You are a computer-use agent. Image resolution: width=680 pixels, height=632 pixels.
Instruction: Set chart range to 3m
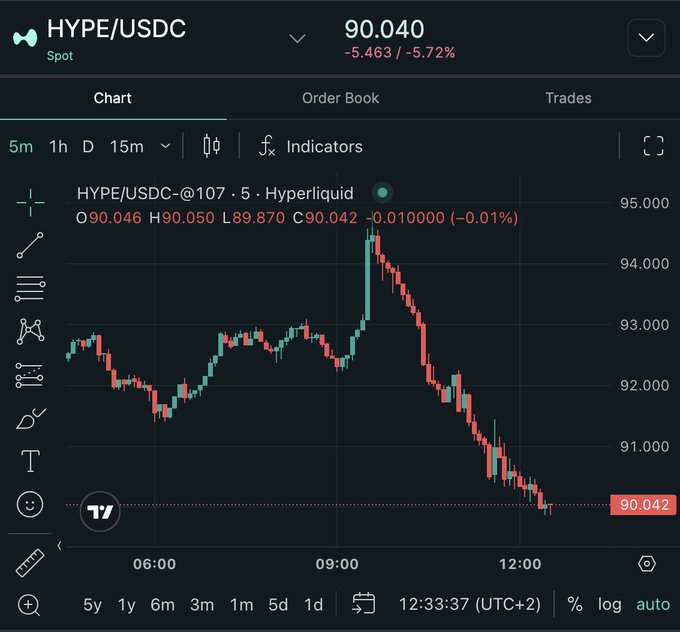pyautogui.click(x=202, y=604)
